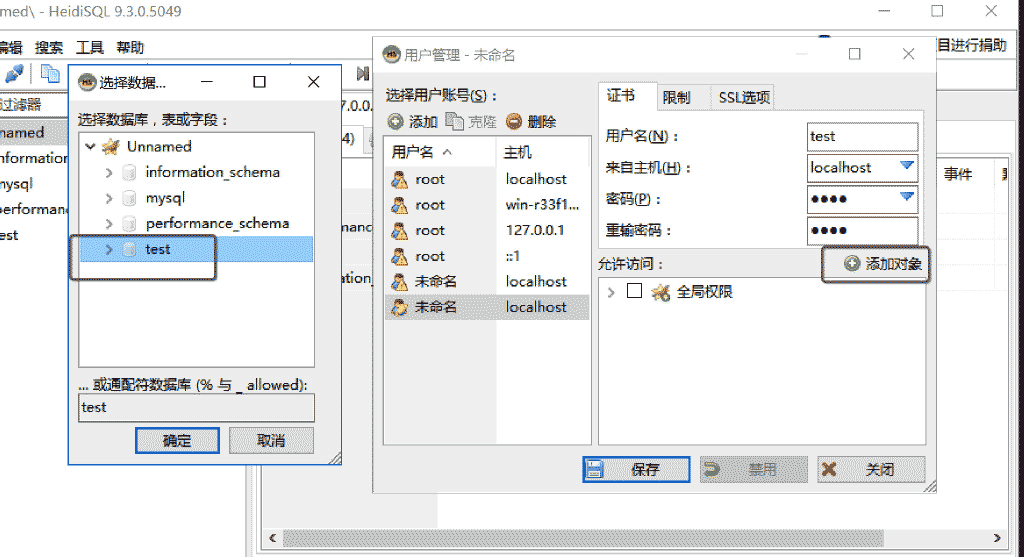The image size is (1024, 557).
Task: Select the highlighted 未命名 user row
Action: 487,307
